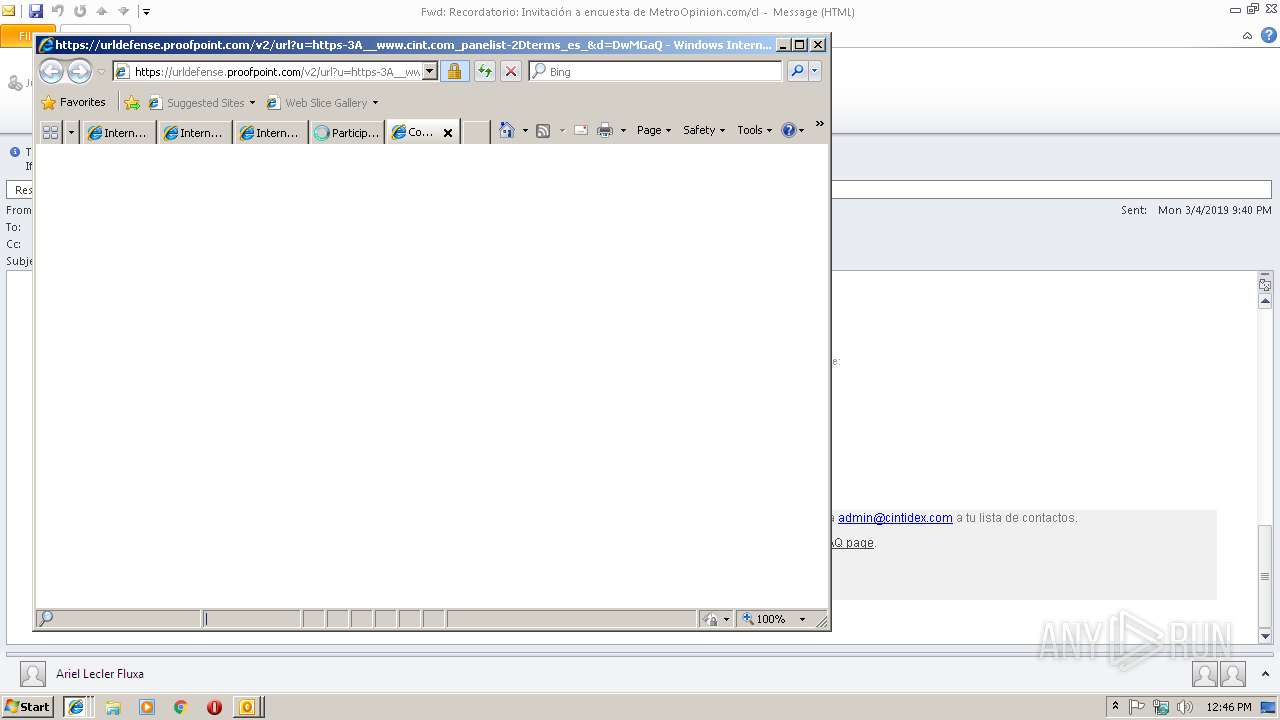Switch to second 'Intern...' tab

pos(195,133)
